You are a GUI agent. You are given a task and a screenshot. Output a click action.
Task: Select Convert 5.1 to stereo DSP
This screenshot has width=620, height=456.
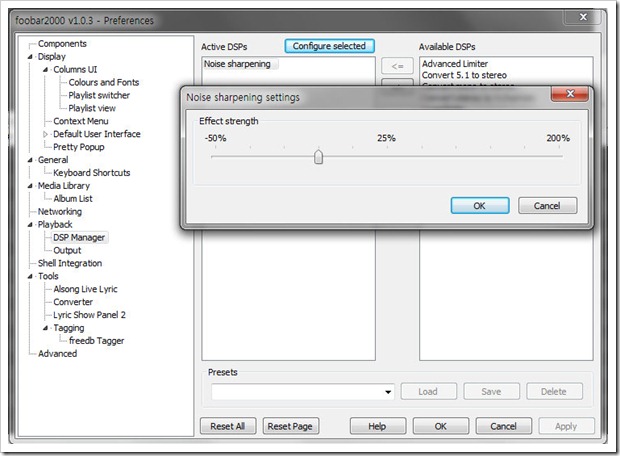tap(464, 75)
